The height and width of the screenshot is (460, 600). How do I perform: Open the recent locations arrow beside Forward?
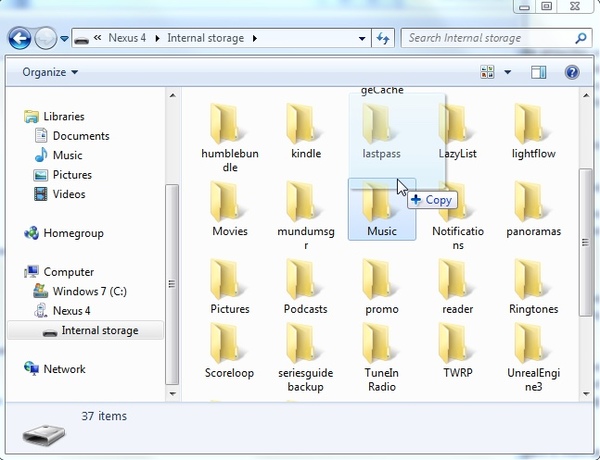point(64,39)
